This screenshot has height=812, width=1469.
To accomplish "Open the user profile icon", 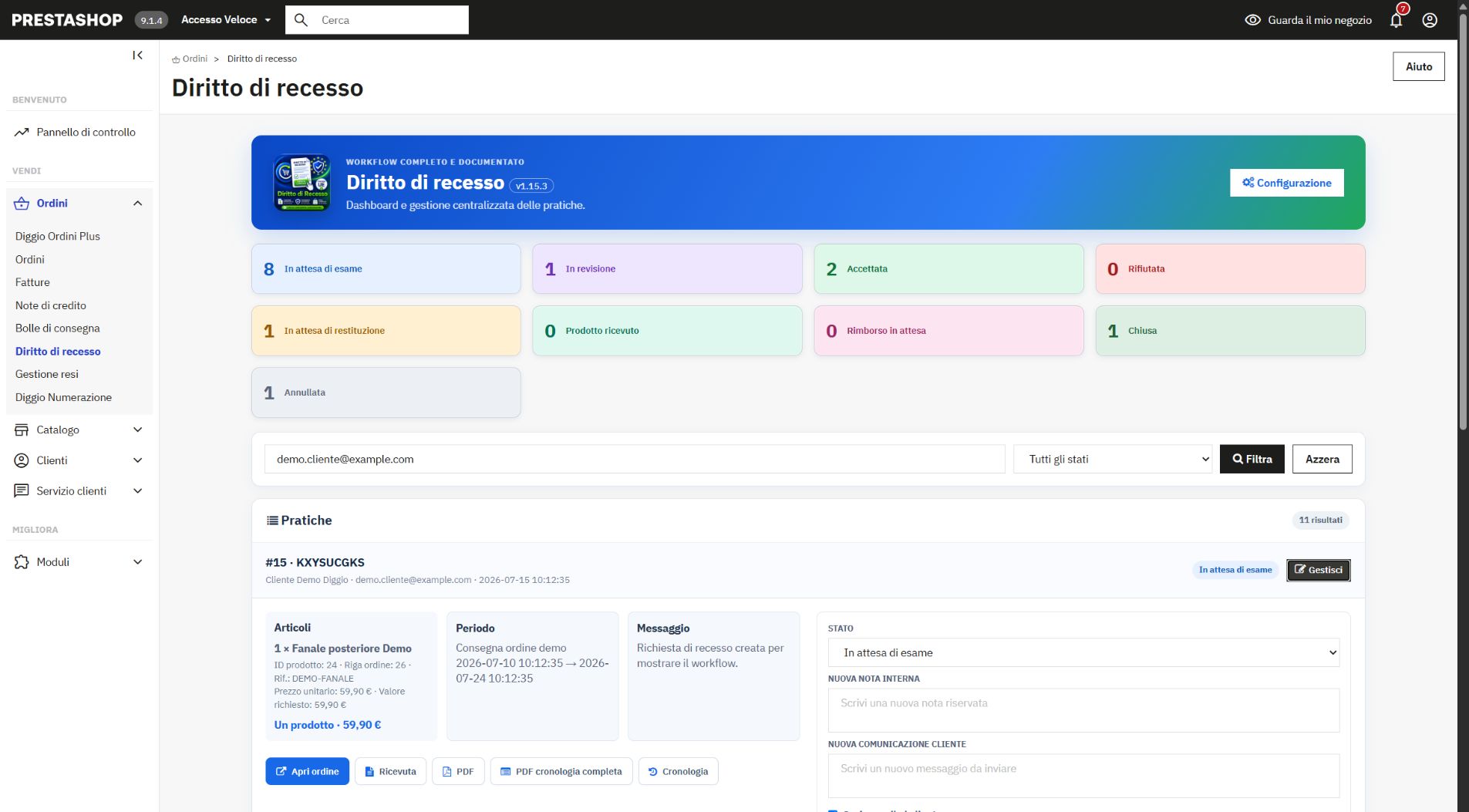I will pyautogui.click(x=1430, y=20).
